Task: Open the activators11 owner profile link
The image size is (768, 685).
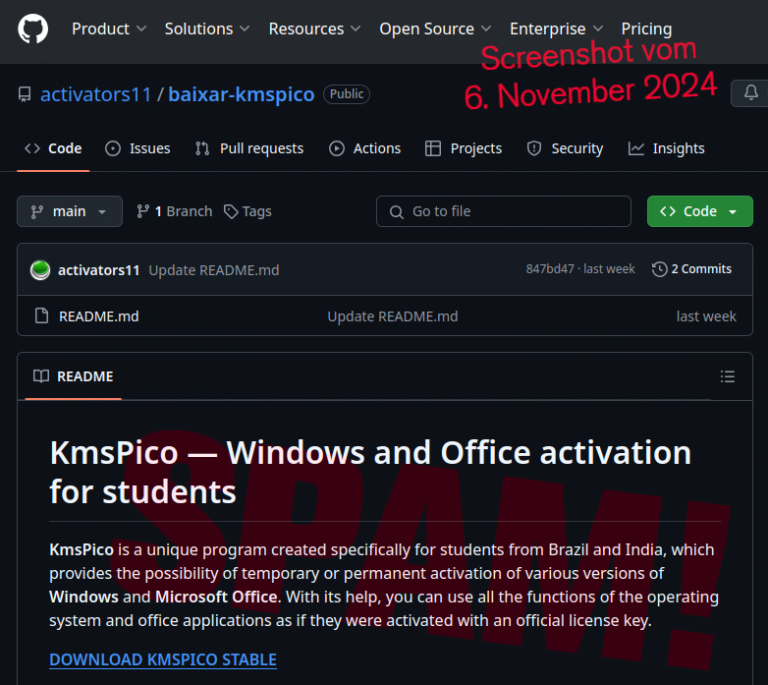Action: coord(96,94)
